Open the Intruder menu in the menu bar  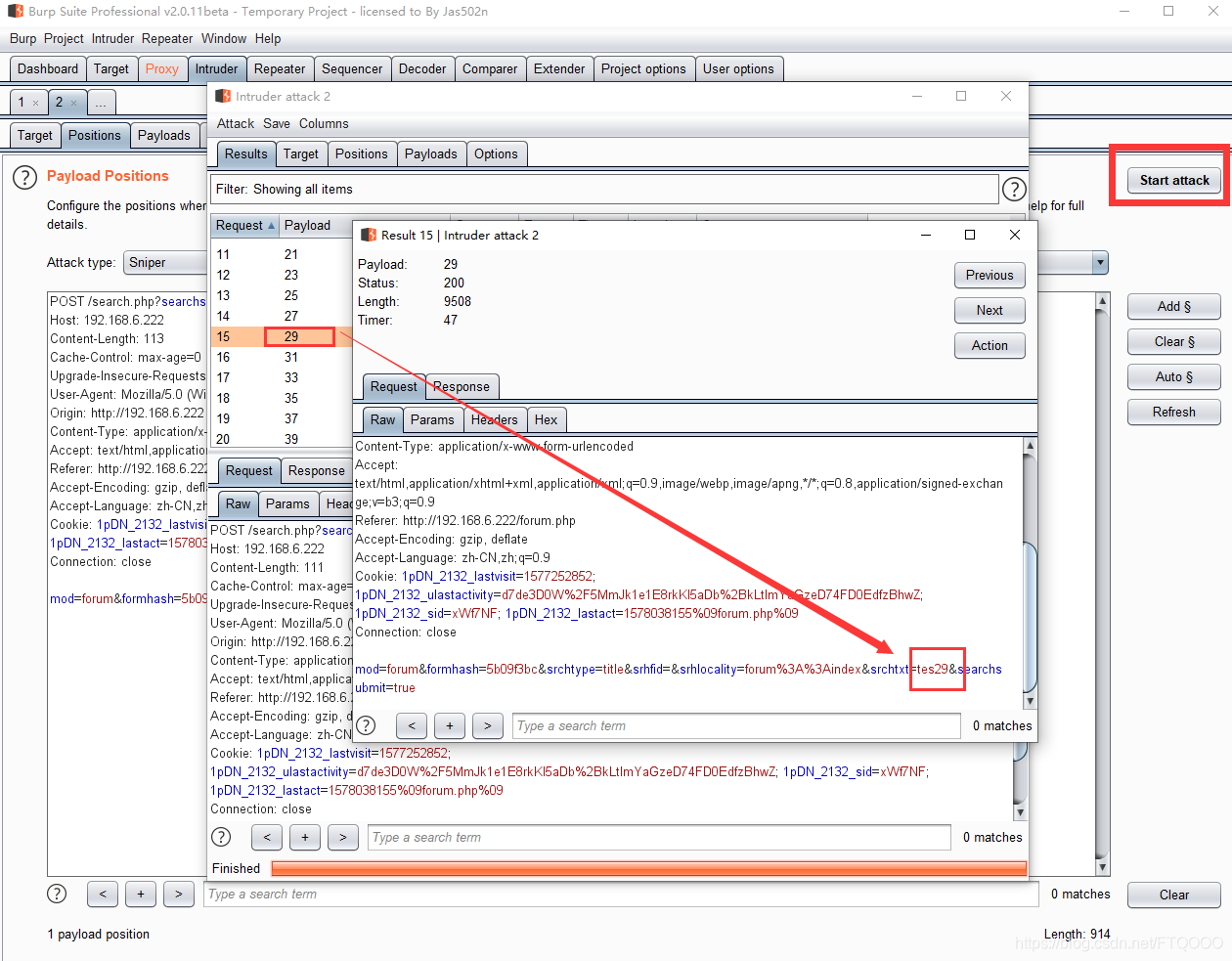(112, 39)
